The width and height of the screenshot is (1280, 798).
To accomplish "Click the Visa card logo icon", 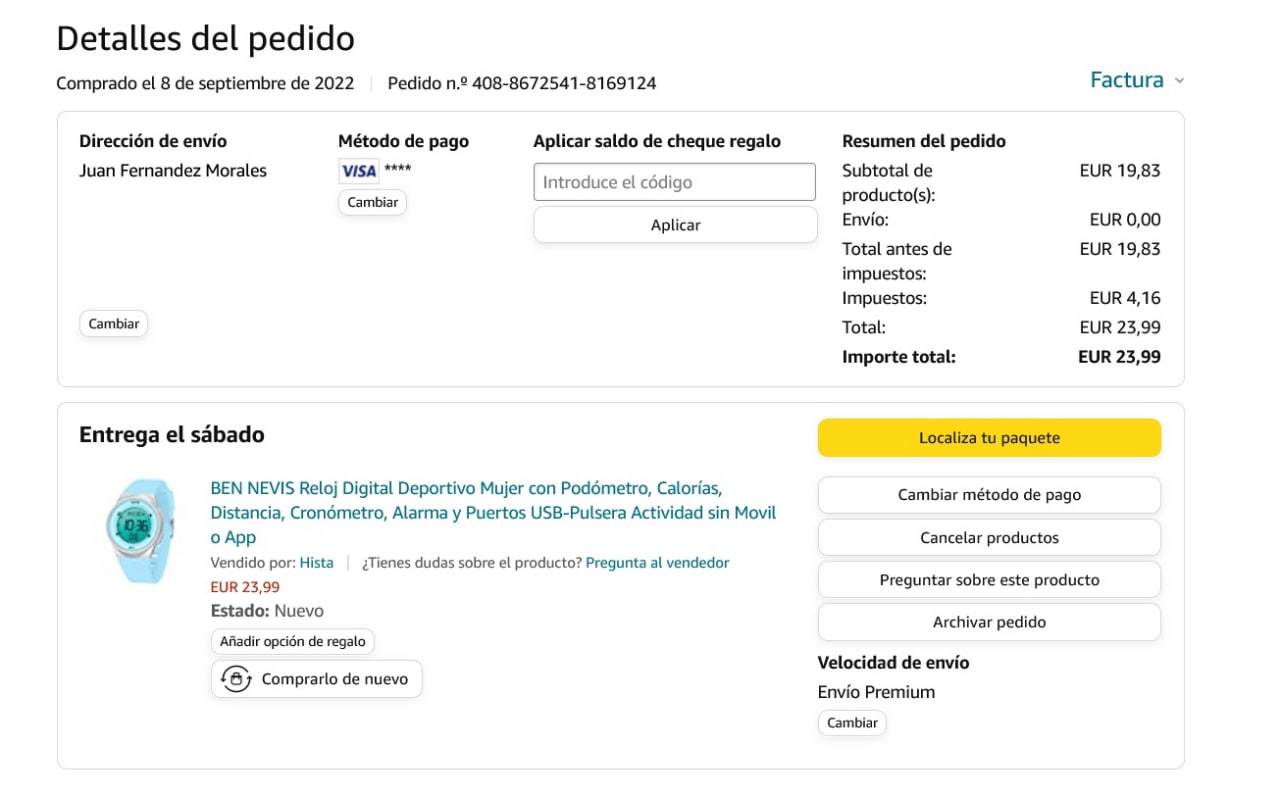I will point(358,171).
